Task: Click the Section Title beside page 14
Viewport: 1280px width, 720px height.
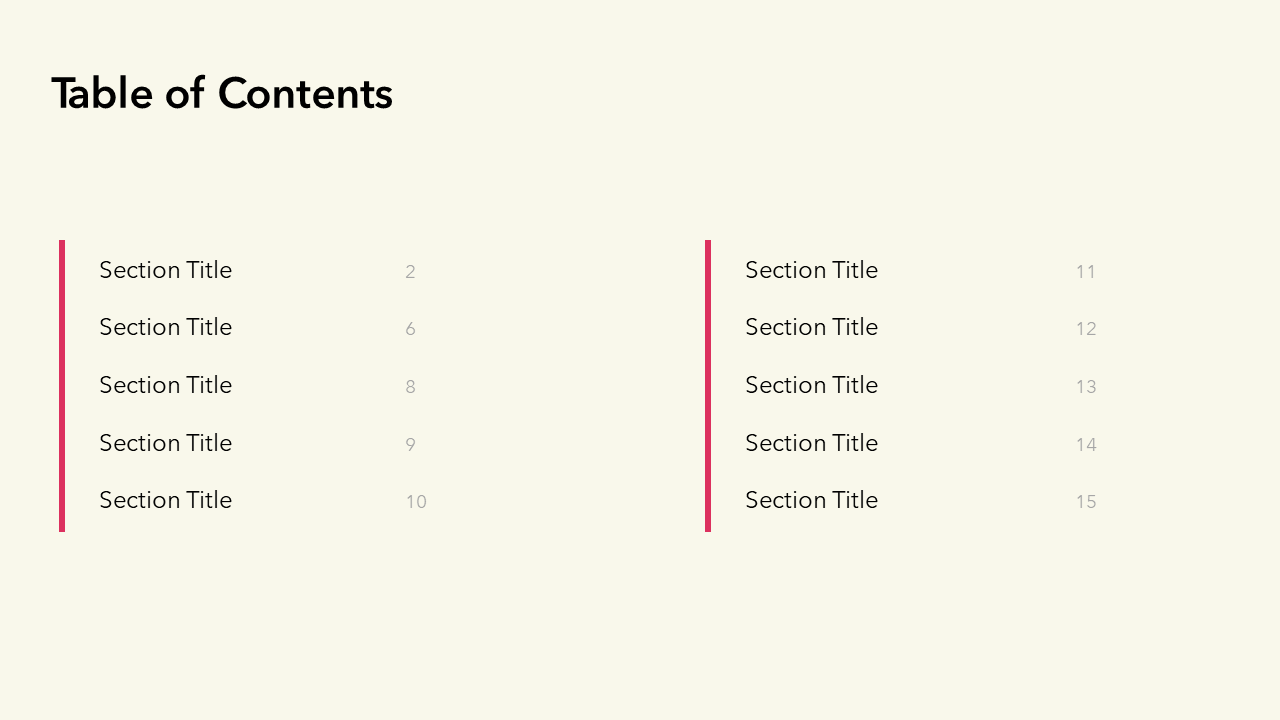Action: tap(811, 443)
